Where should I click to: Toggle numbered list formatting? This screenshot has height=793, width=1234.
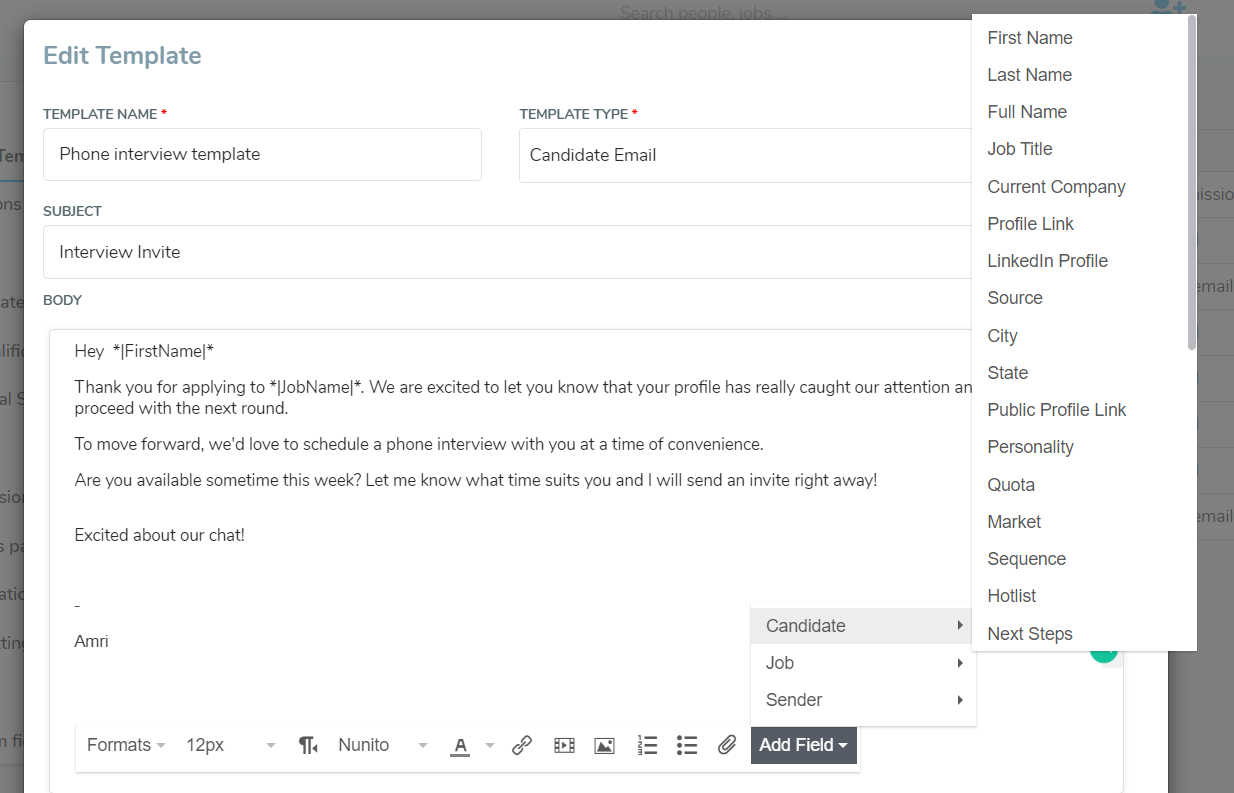[x=647, y=745]
